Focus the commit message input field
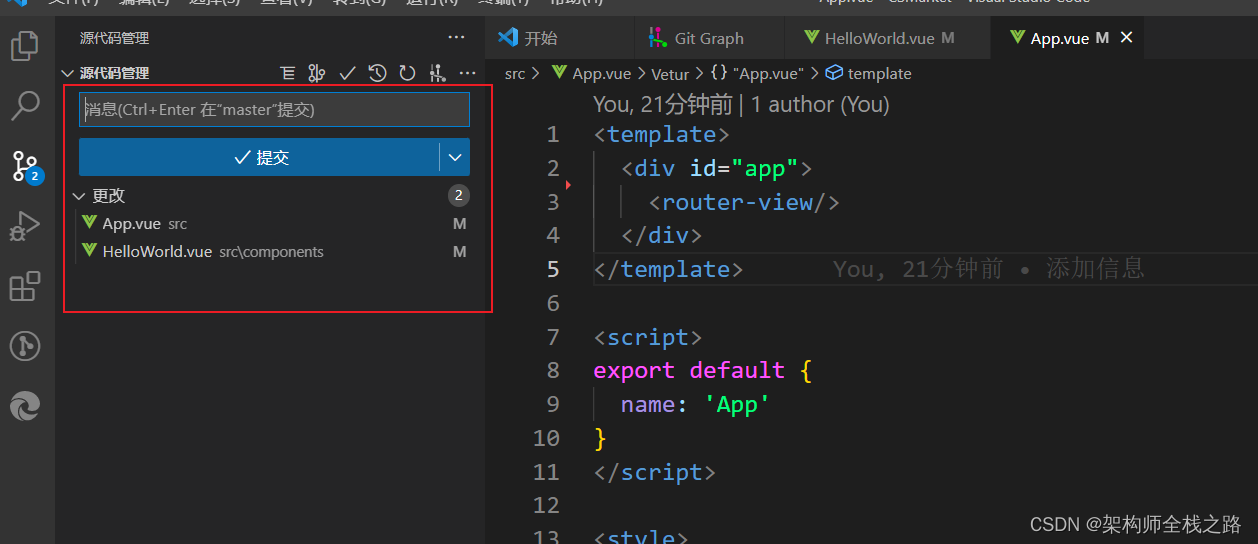This screenshot has width=1258, height=544. pos(274,110)
